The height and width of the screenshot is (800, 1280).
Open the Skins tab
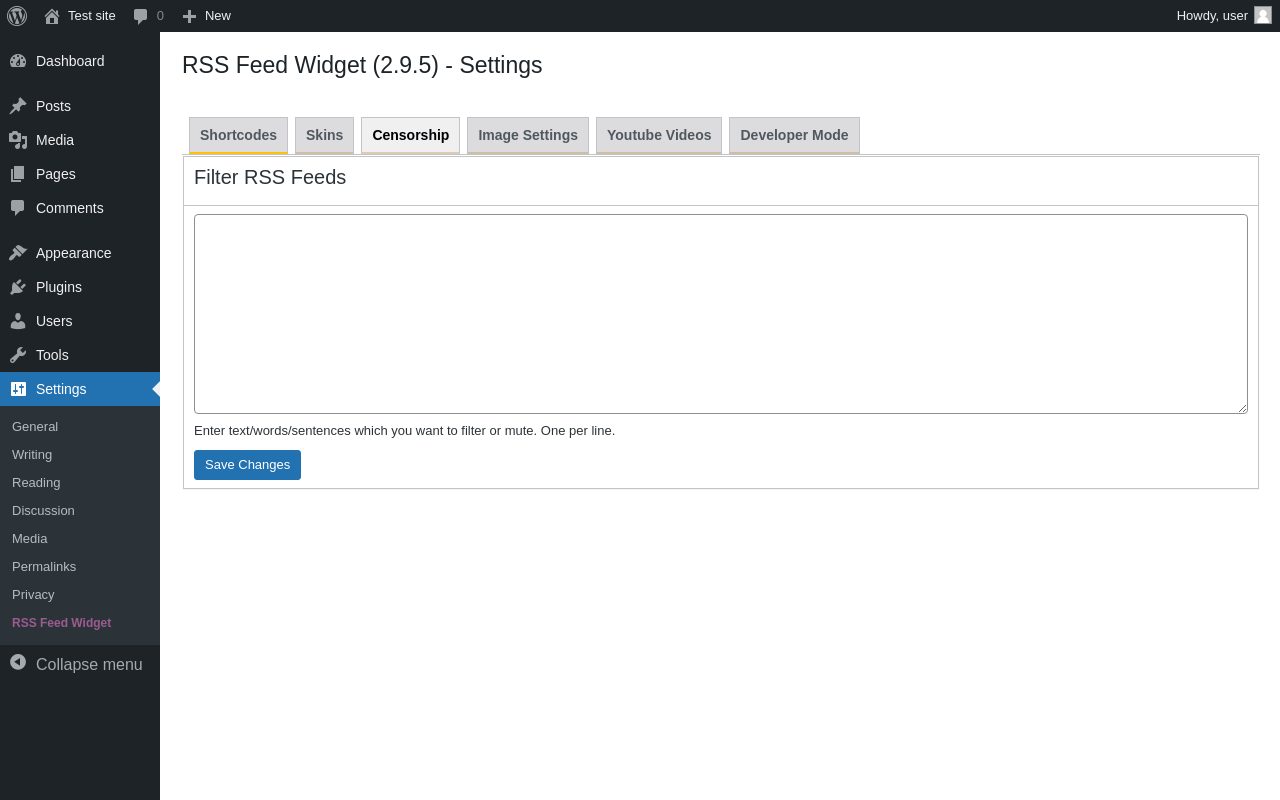point(324,135)
